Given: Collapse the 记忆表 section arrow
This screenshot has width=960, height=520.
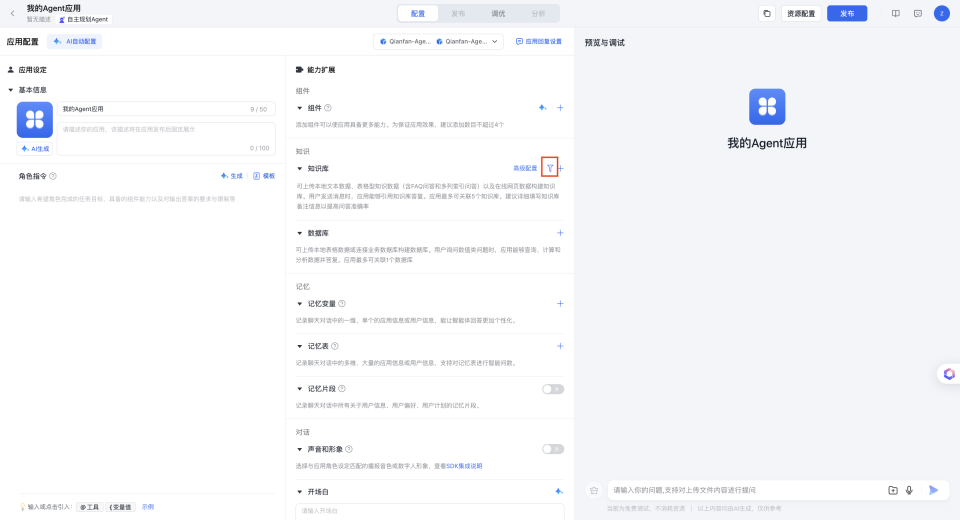Looking at the screenshot, I should pos(299,347).
